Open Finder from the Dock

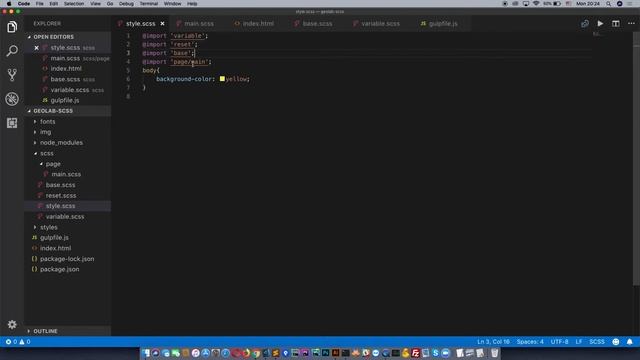click(x=146, y=353)
